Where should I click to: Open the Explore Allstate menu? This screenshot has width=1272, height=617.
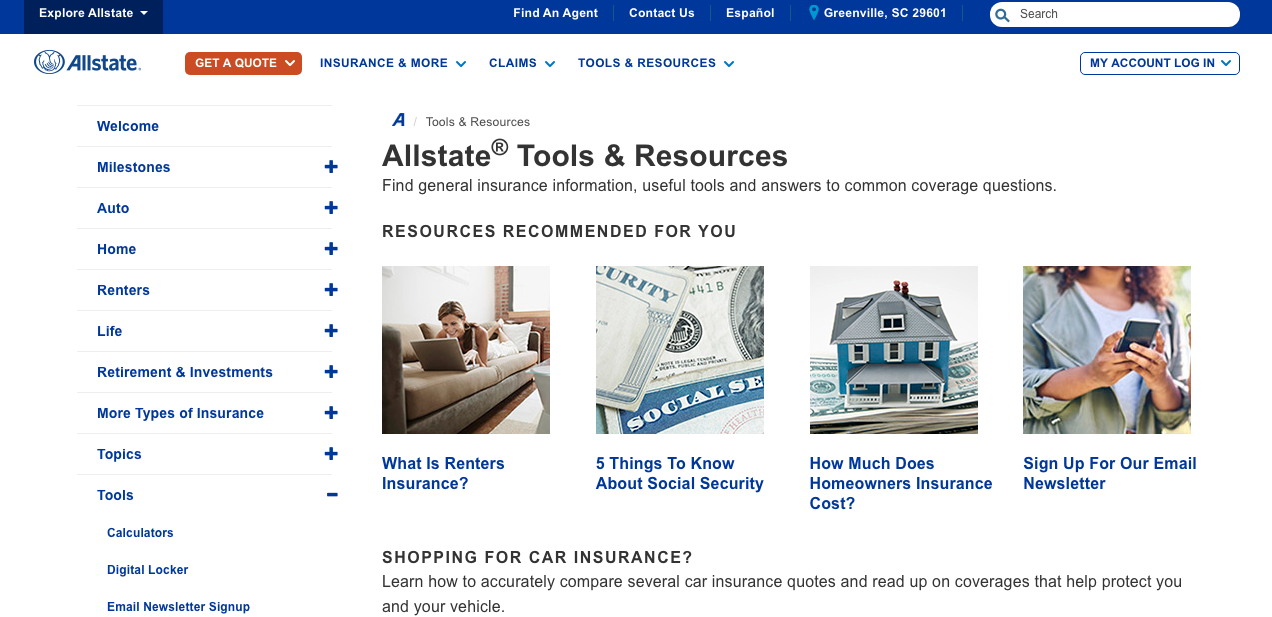click(92, 13)
